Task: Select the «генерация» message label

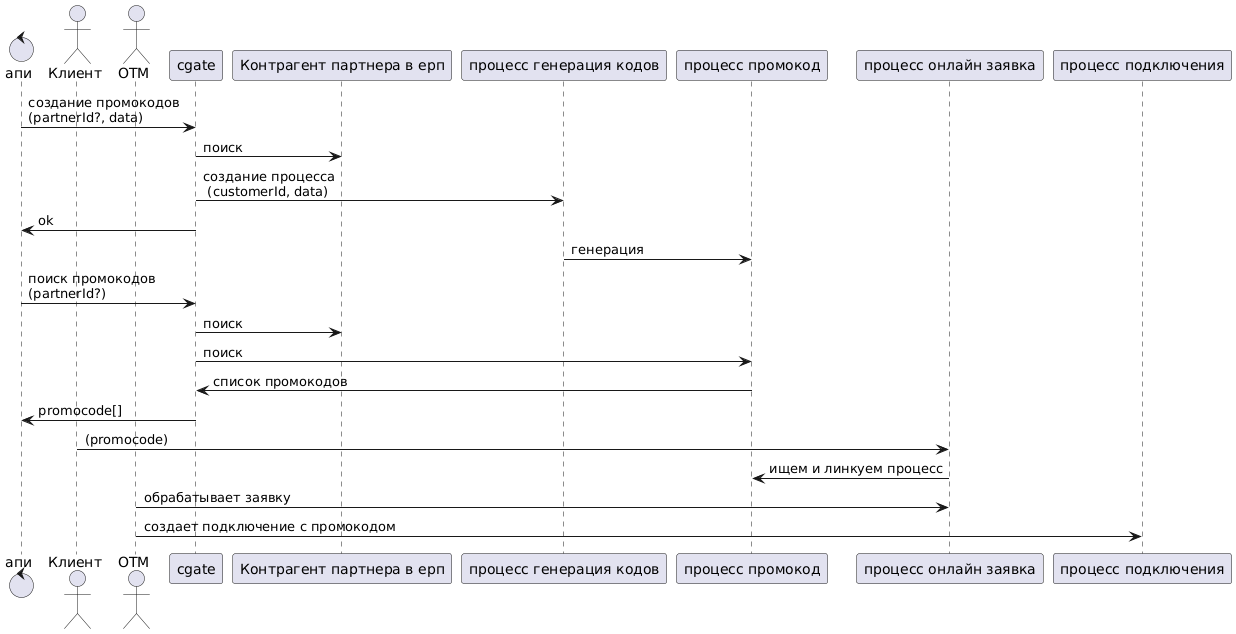Action: coord(607,250)
